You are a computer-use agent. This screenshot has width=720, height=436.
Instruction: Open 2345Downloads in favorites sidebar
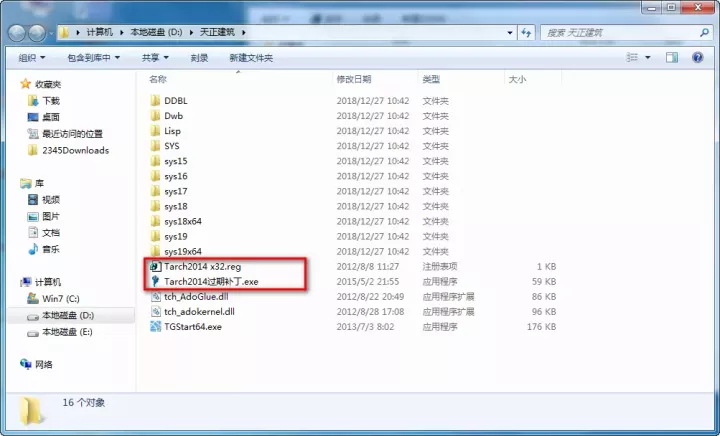pyautogui.click(x=75, y=151)
